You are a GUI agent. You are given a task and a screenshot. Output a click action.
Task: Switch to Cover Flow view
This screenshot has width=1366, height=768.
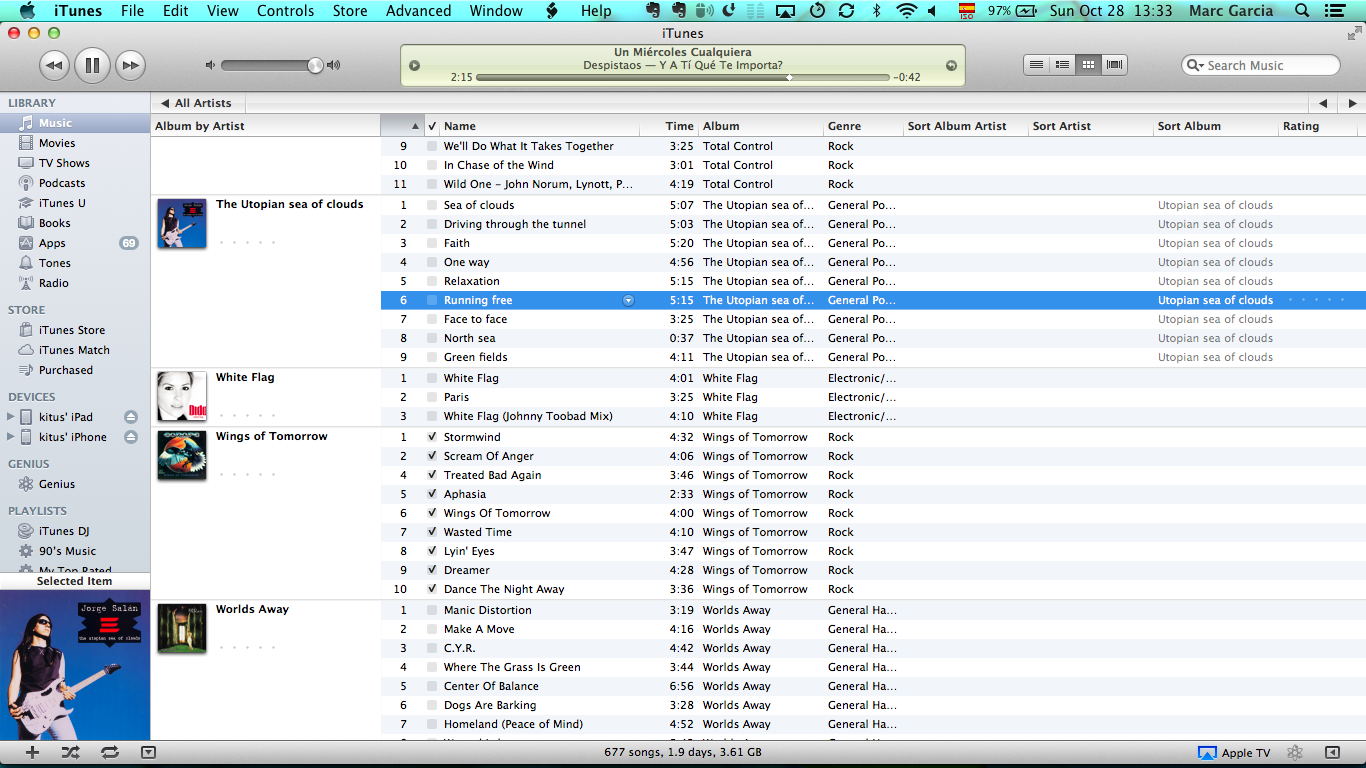coord(1114,65)
